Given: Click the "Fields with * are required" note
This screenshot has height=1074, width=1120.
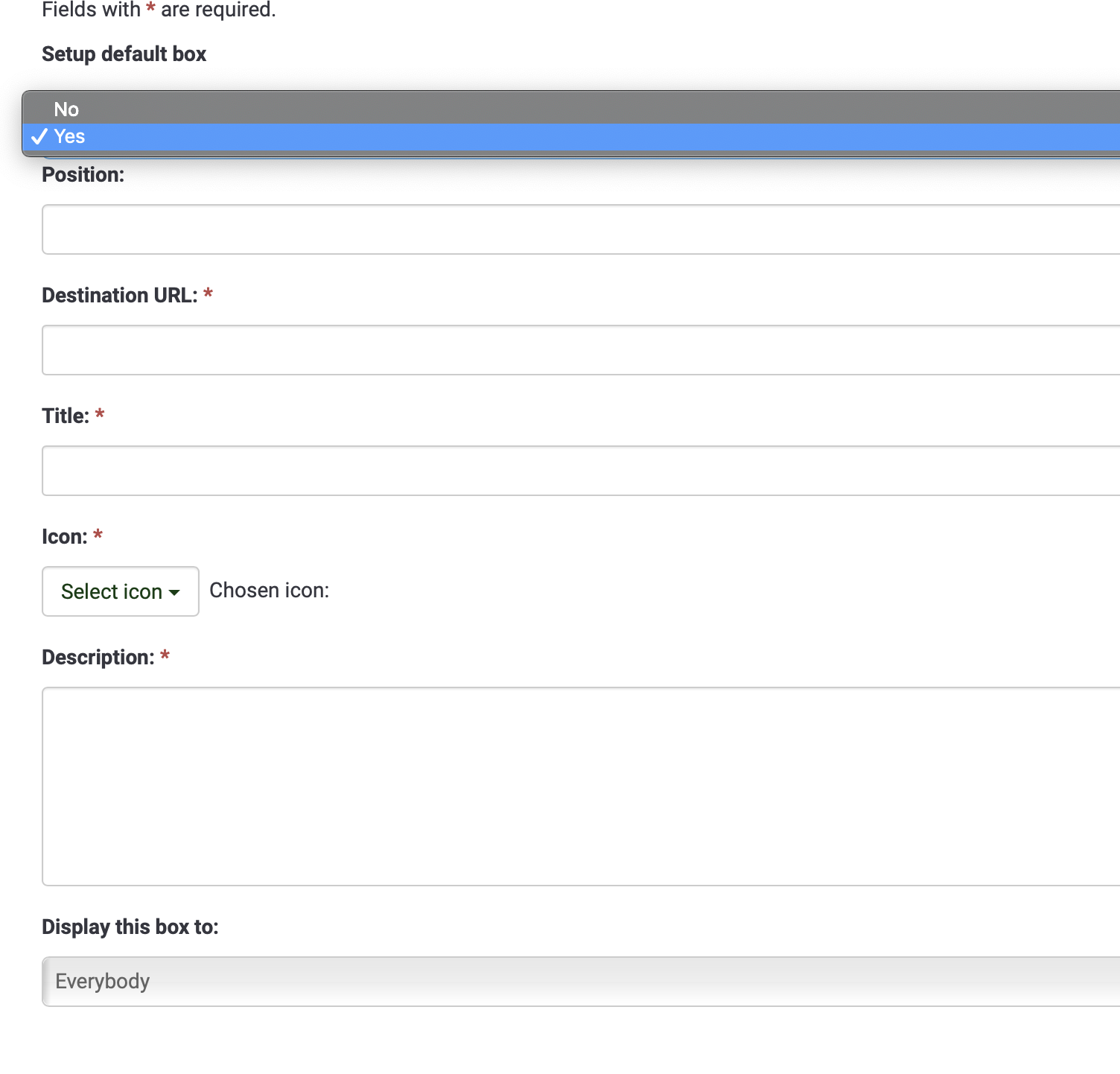Looking at the screenshot, I should click(x=159, y=10).
